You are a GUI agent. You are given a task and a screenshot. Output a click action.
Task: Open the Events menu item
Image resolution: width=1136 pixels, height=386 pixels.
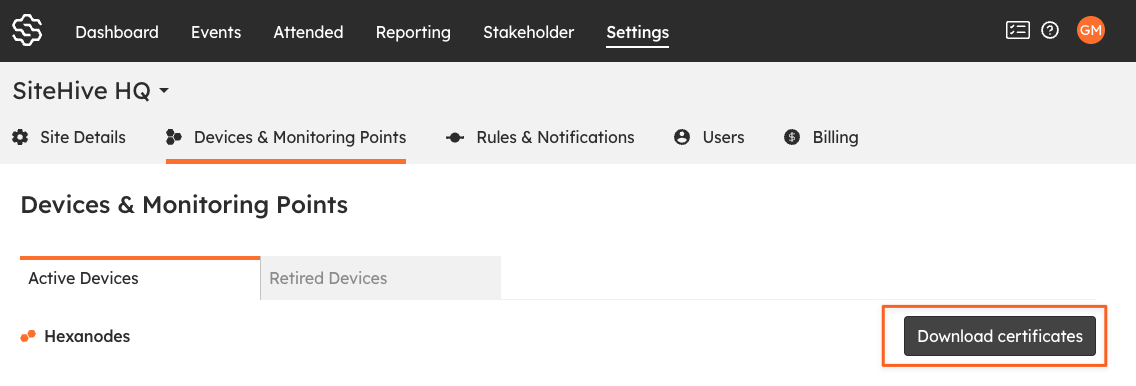216,32
